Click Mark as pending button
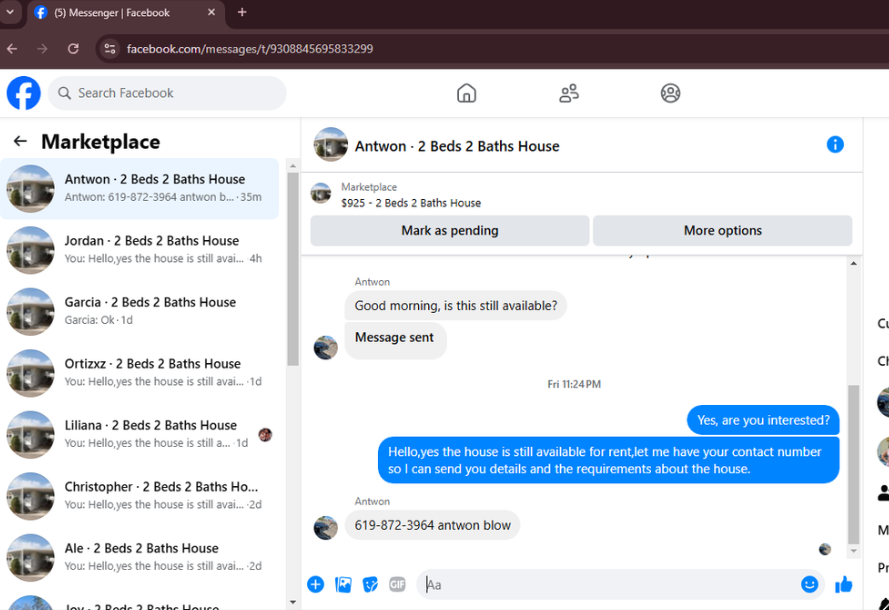The width and height of the screenshot is (889, 610). pyautogui.click(x=450, y=231)
